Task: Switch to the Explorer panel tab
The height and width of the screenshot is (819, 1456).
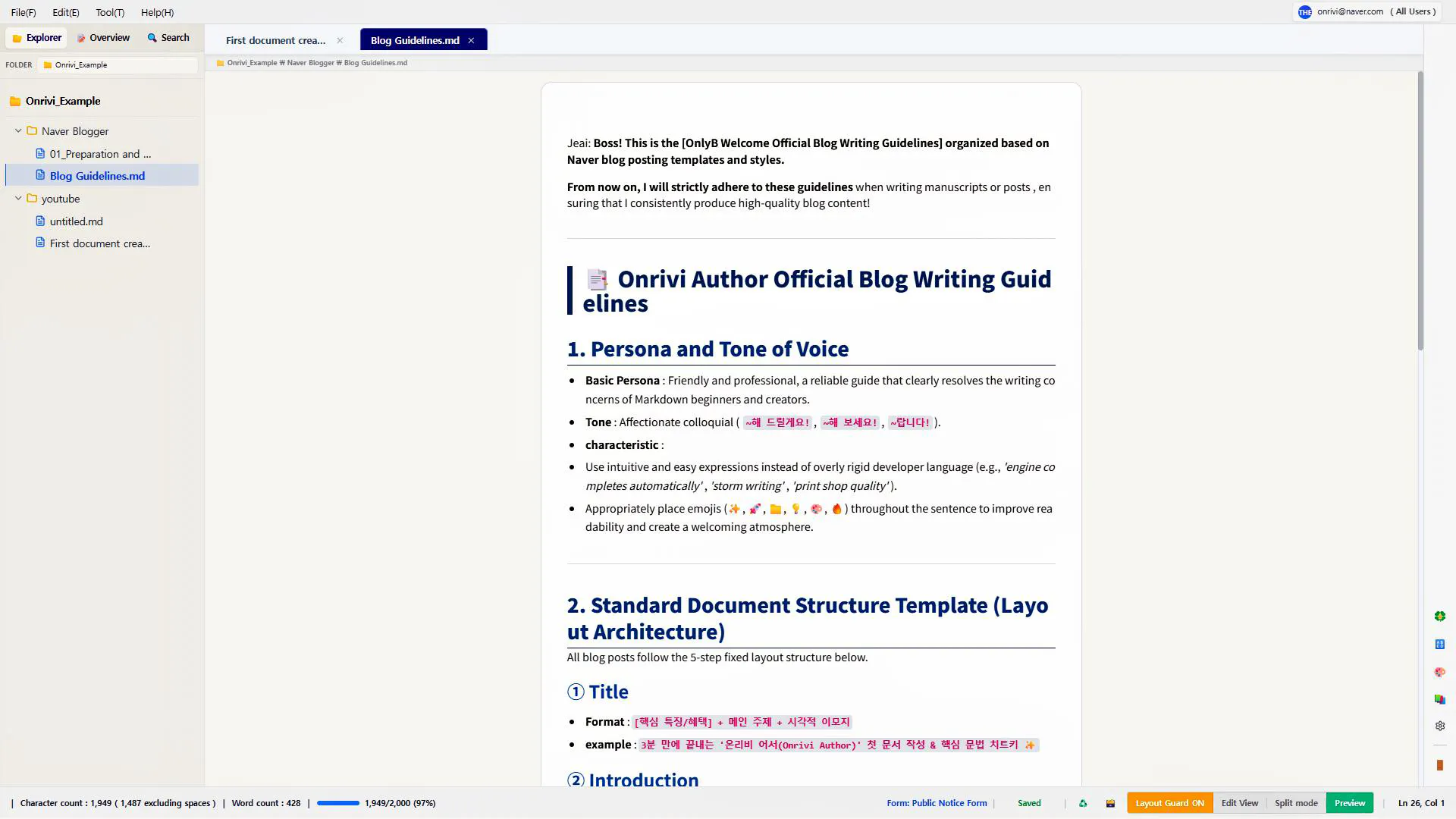Action: [36, 38]
